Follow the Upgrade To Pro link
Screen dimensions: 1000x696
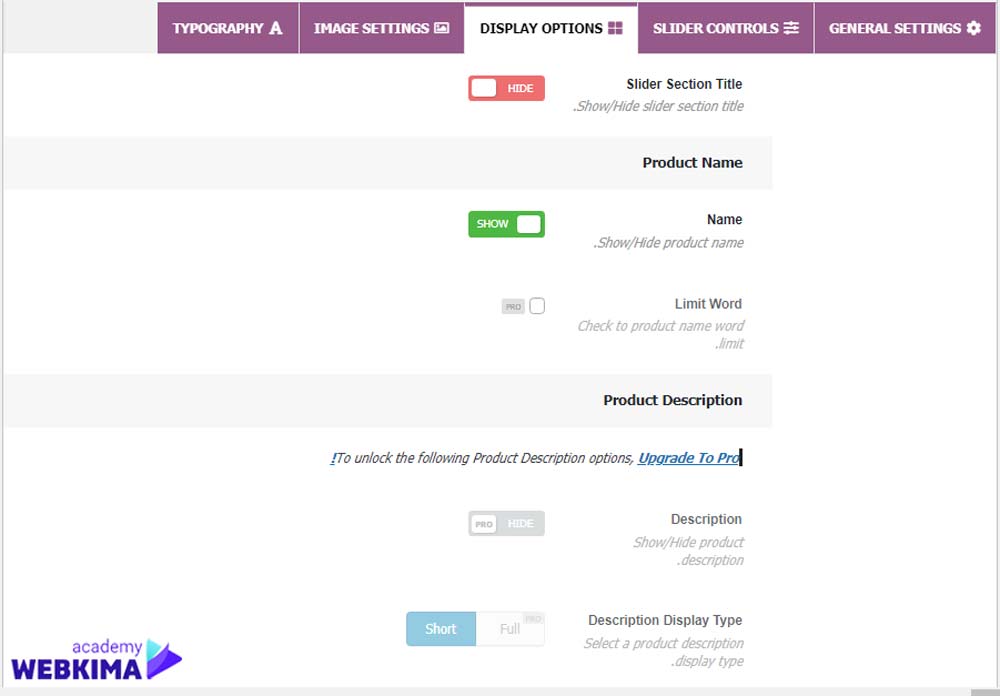(689, 458)
